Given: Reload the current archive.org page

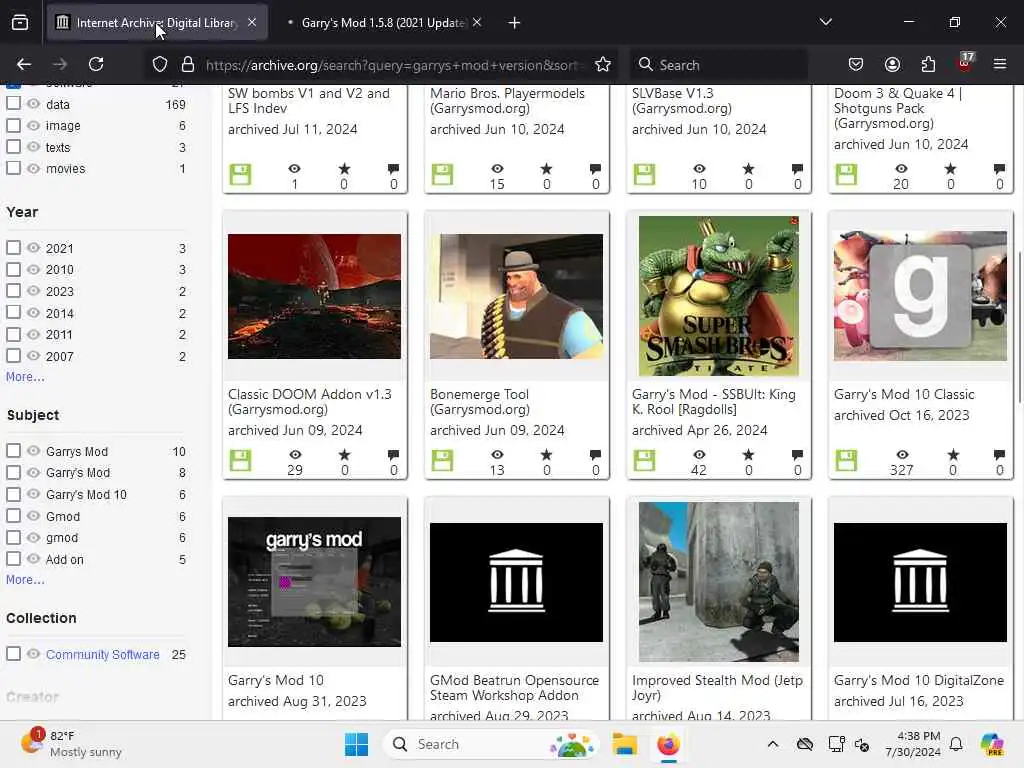Looking at the screenshot, I should pos(96,64).
